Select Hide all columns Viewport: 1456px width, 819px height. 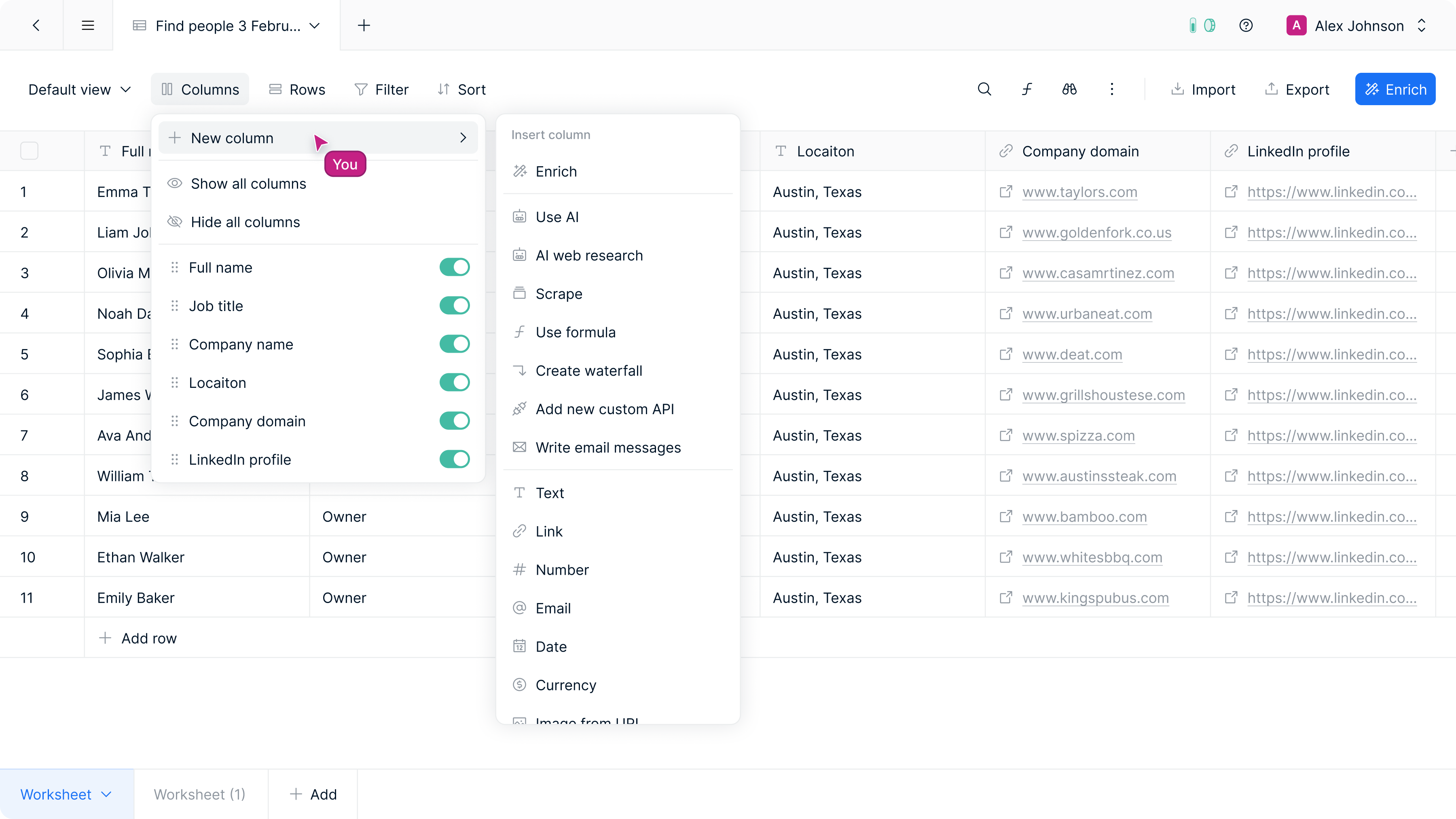[318, 222]
